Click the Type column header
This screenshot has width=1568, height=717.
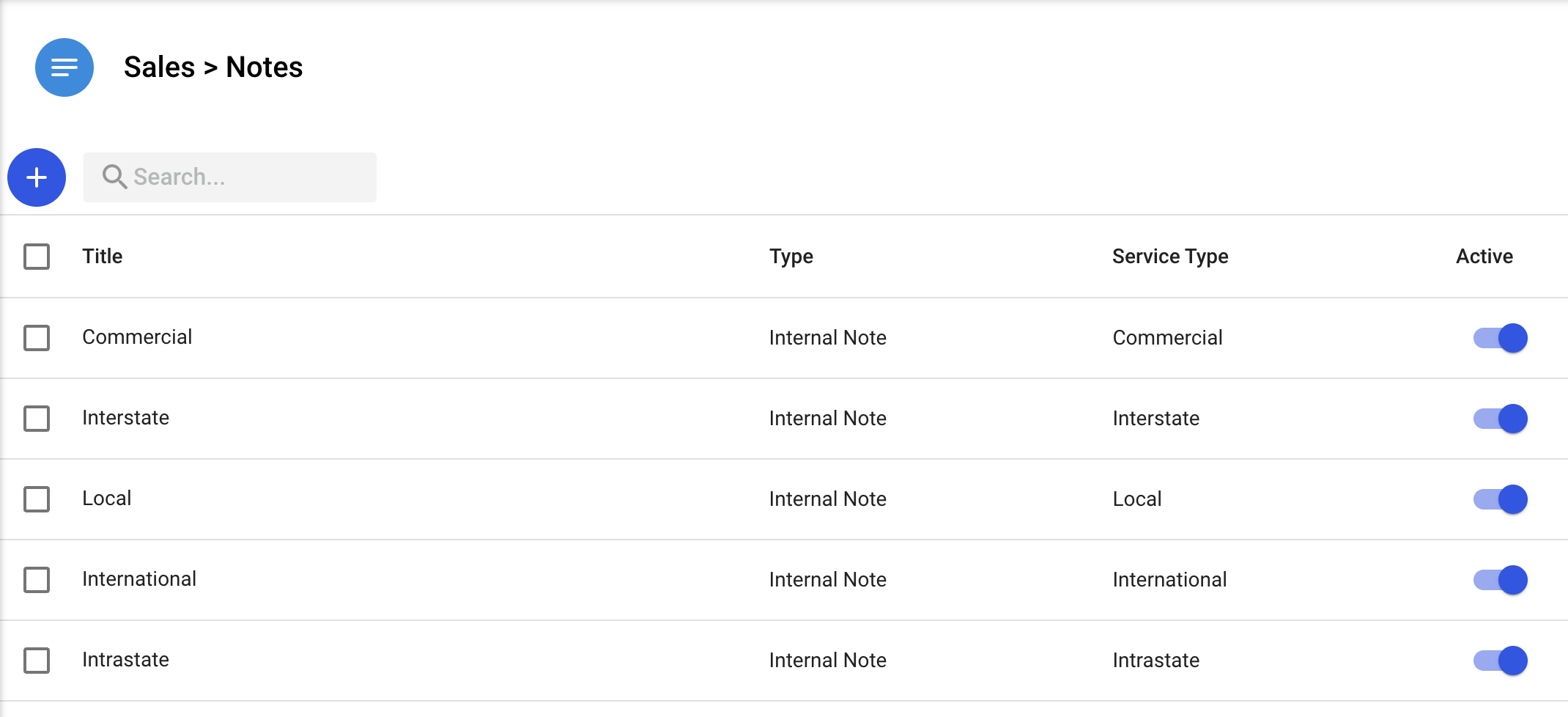point(791,257)
